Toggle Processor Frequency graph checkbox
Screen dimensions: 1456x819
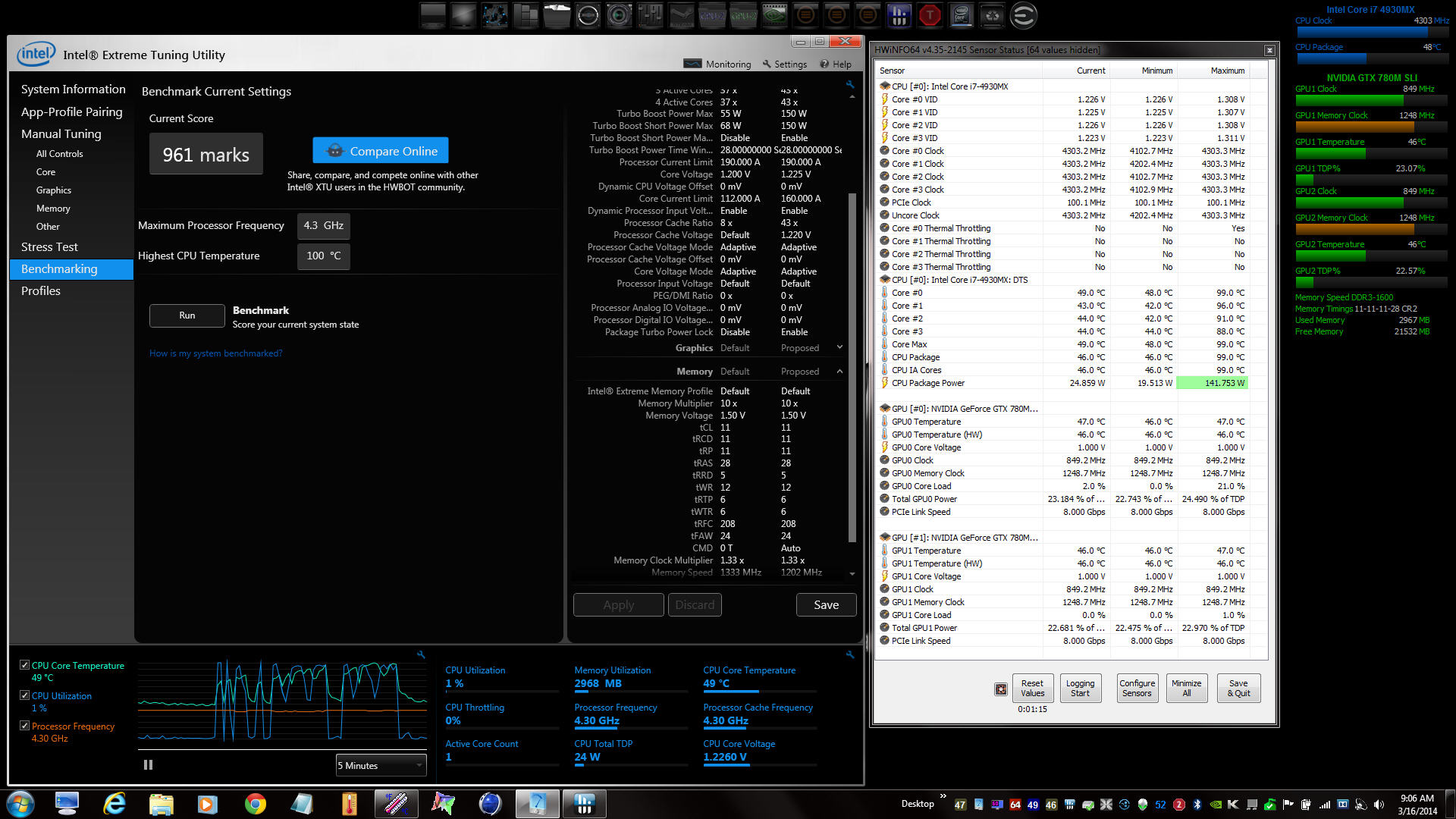pos(24,726)
